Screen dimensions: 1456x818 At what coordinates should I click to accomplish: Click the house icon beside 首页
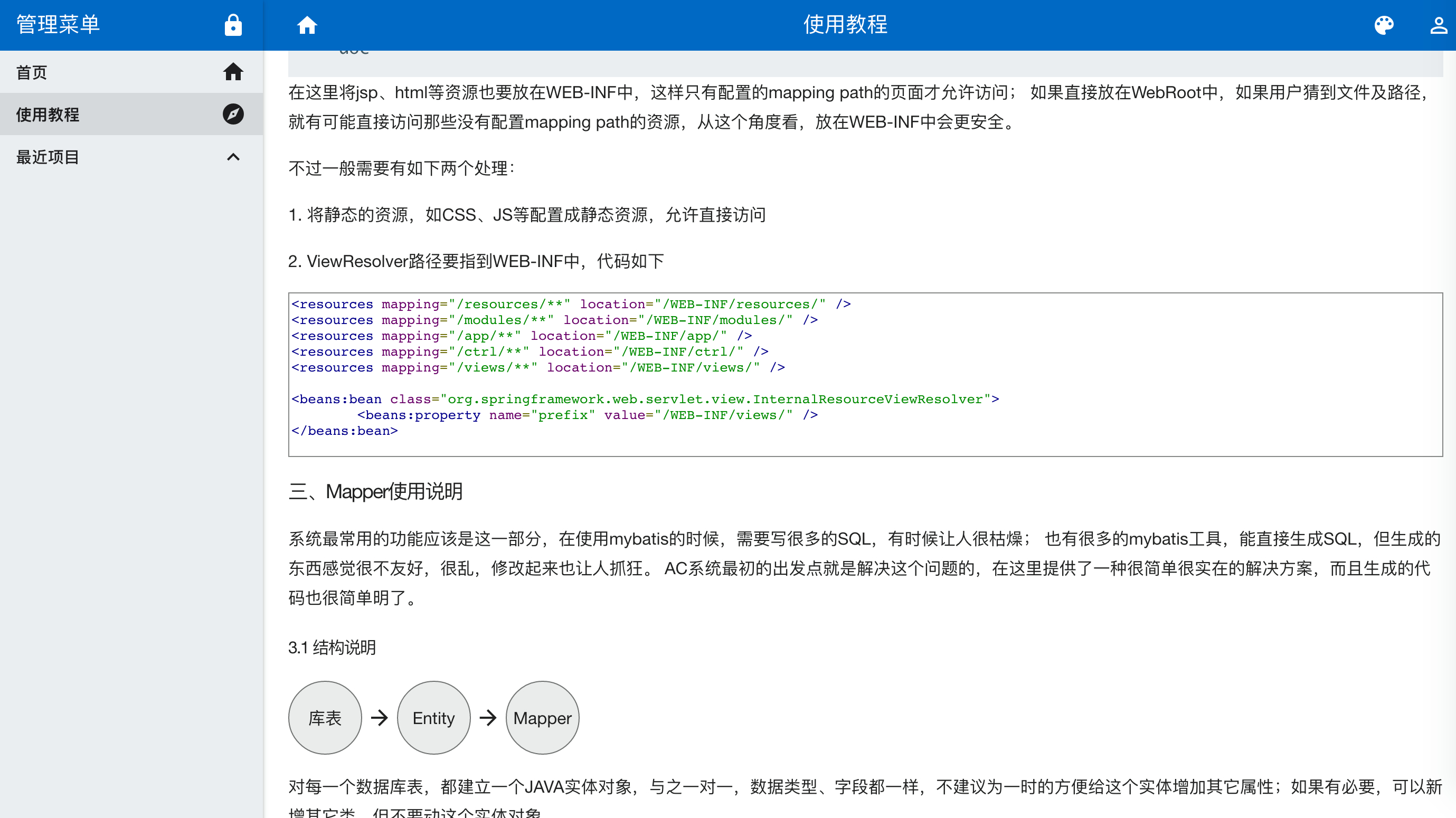pyautogui.click(x=233, y=72)
